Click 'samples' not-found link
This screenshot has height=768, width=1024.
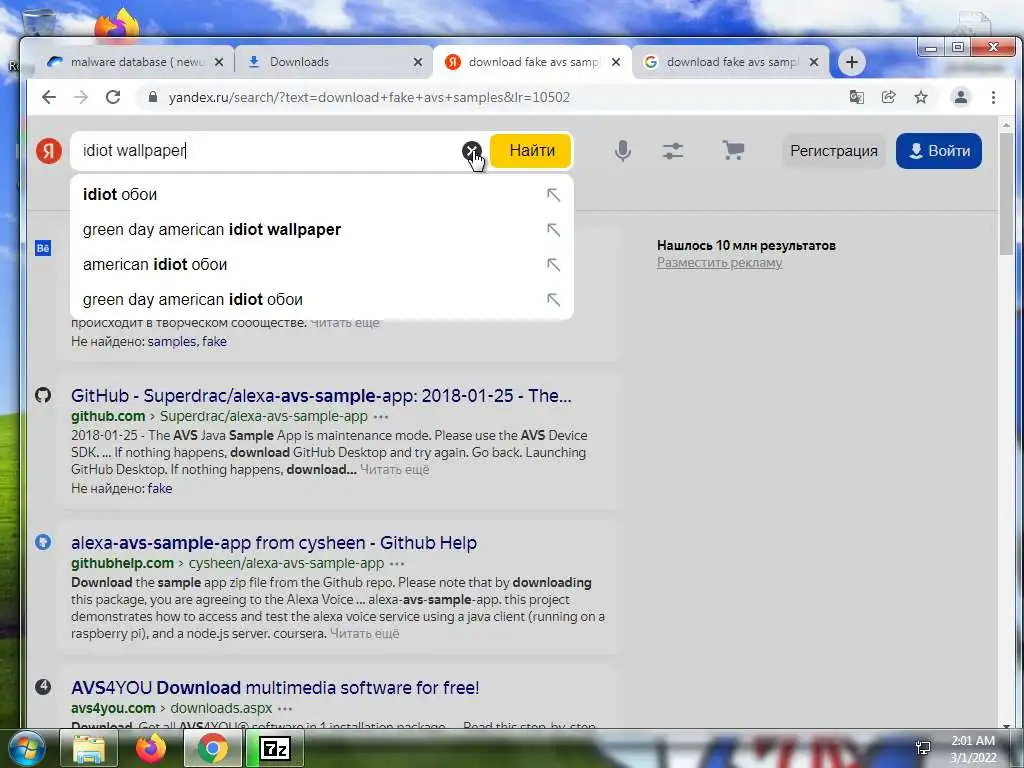[x=172, y=342]
